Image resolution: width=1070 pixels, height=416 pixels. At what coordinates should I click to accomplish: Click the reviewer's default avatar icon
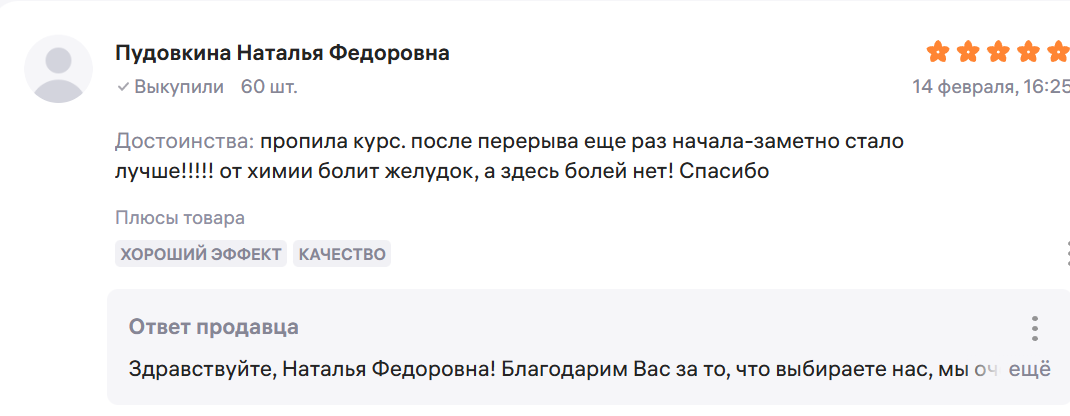(59, 69)
